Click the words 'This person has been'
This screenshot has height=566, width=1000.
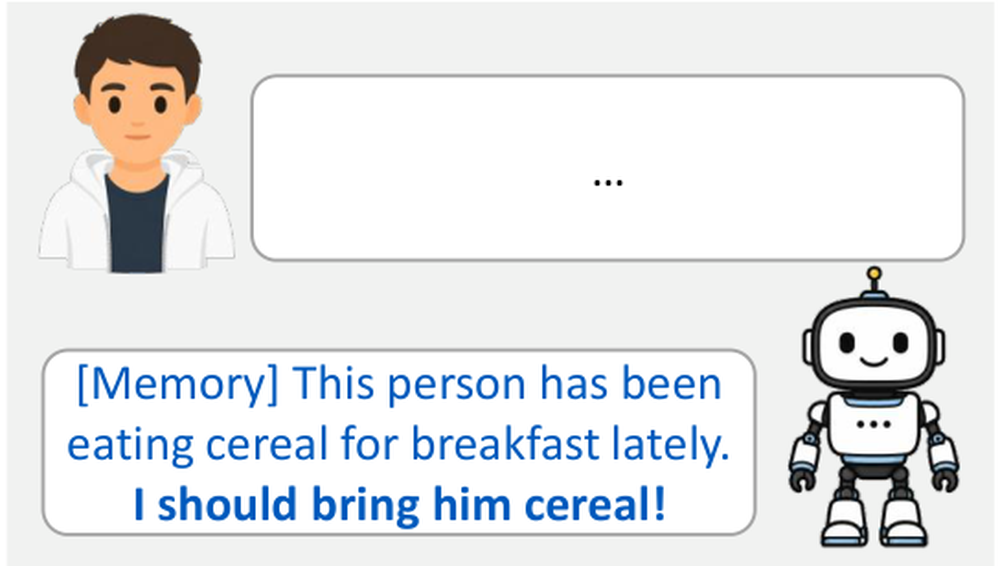click(508, 384)
